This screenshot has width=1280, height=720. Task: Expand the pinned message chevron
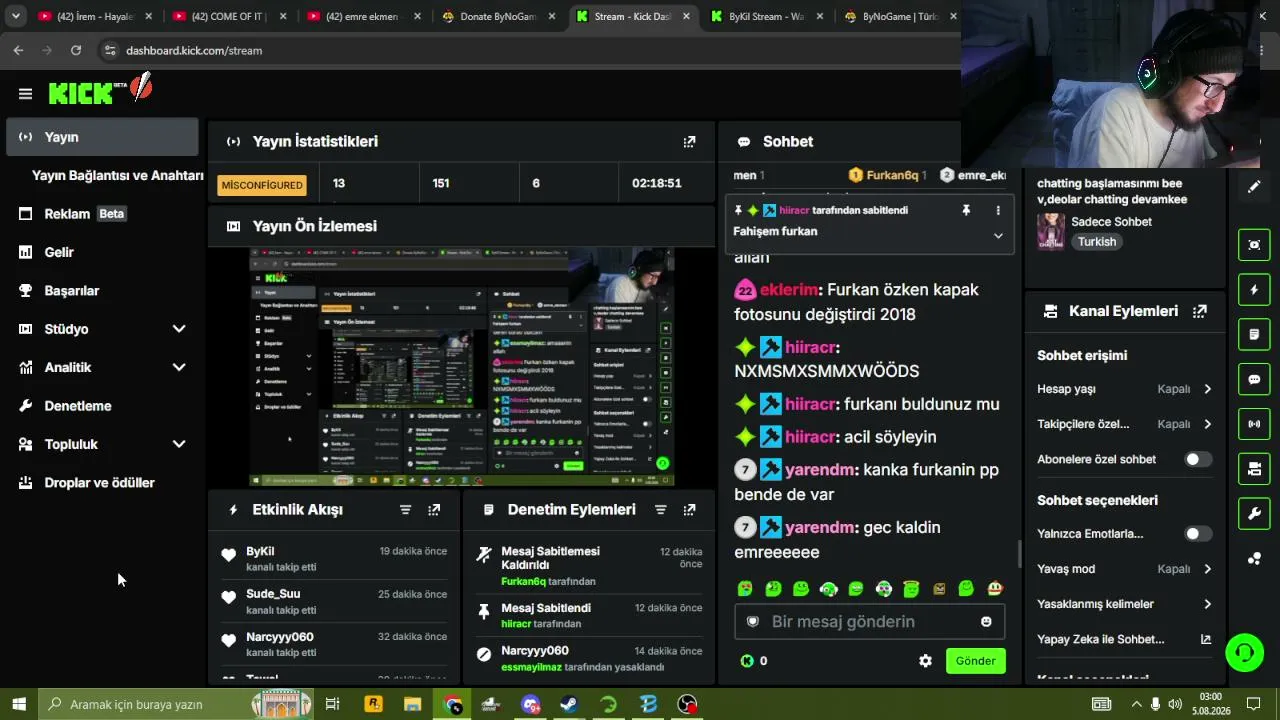coord(997,236)
